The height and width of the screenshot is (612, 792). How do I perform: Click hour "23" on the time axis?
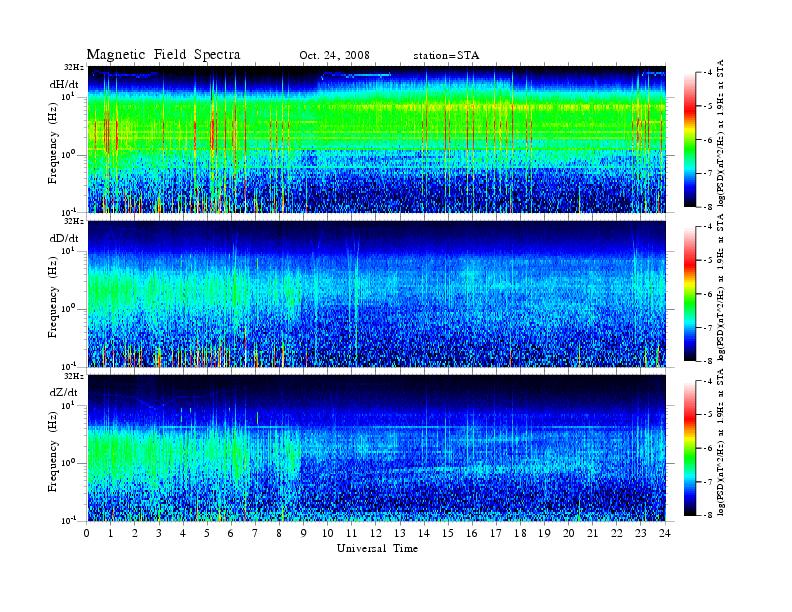[x=640, y=534]
